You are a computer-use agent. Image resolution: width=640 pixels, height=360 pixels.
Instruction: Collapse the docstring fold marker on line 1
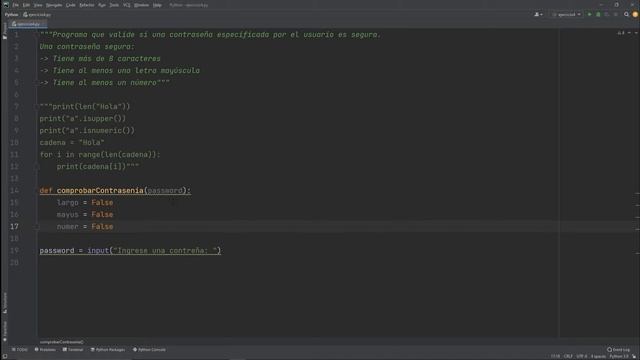(x=36, y=35)
